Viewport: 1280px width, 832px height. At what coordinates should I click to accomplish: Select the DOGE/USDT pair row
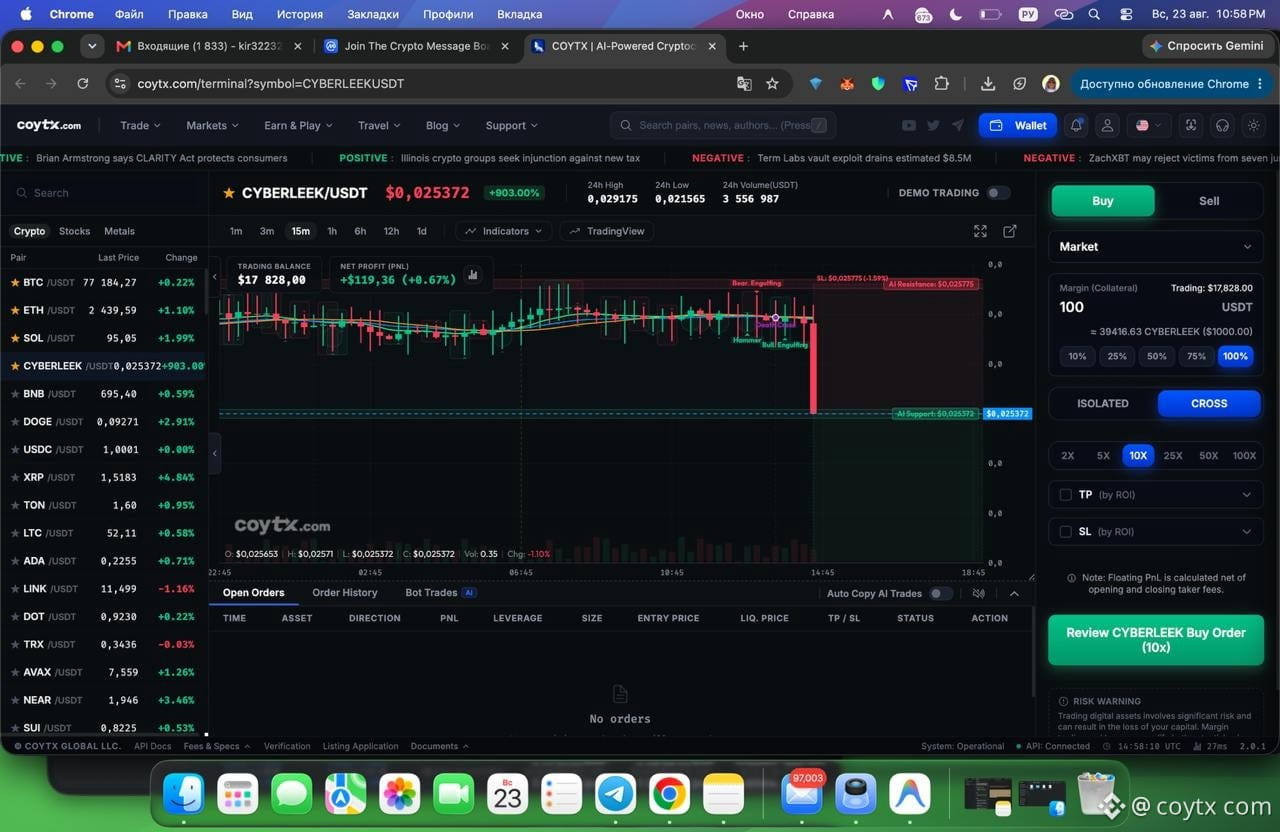coord(104,422)
